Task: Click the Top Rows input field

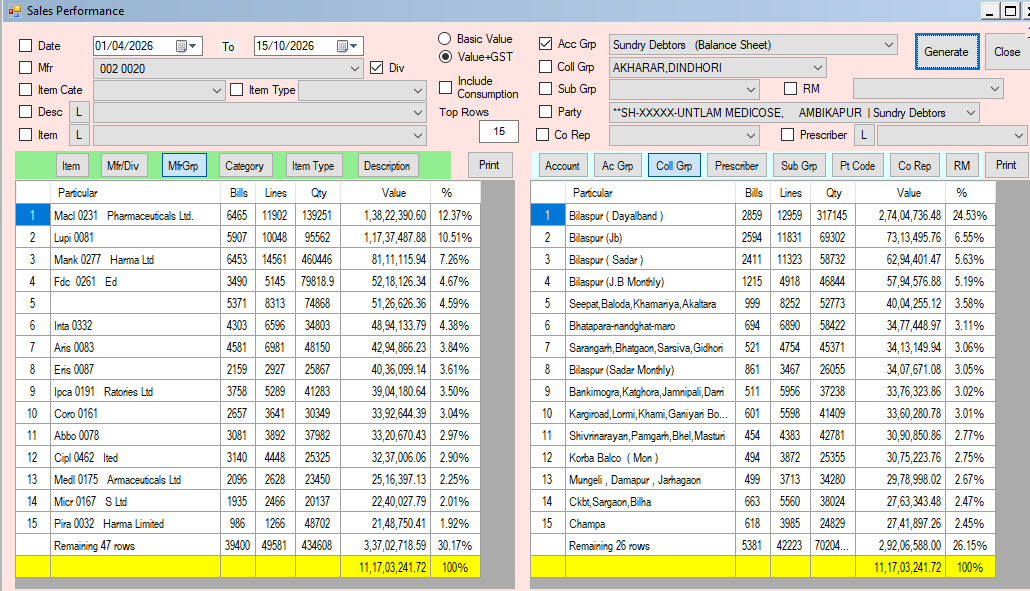Action: click(x=499, y=131)
